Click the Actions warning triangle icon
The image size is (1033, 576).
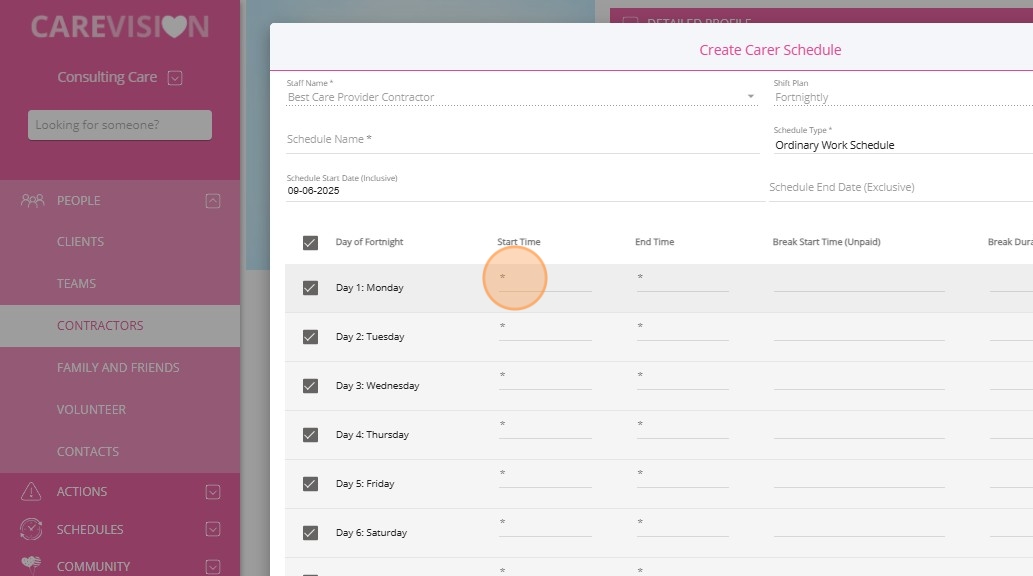[x=31, y=492]
